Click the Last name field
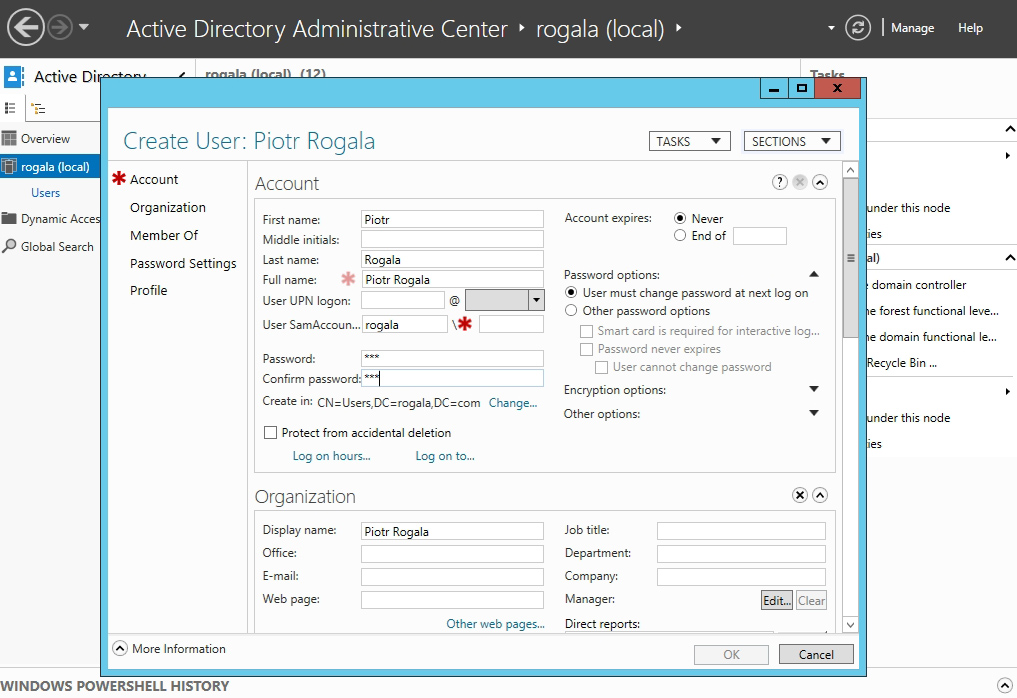The width and height of the screenshot is (1017, 698). (x=452, y=259)
